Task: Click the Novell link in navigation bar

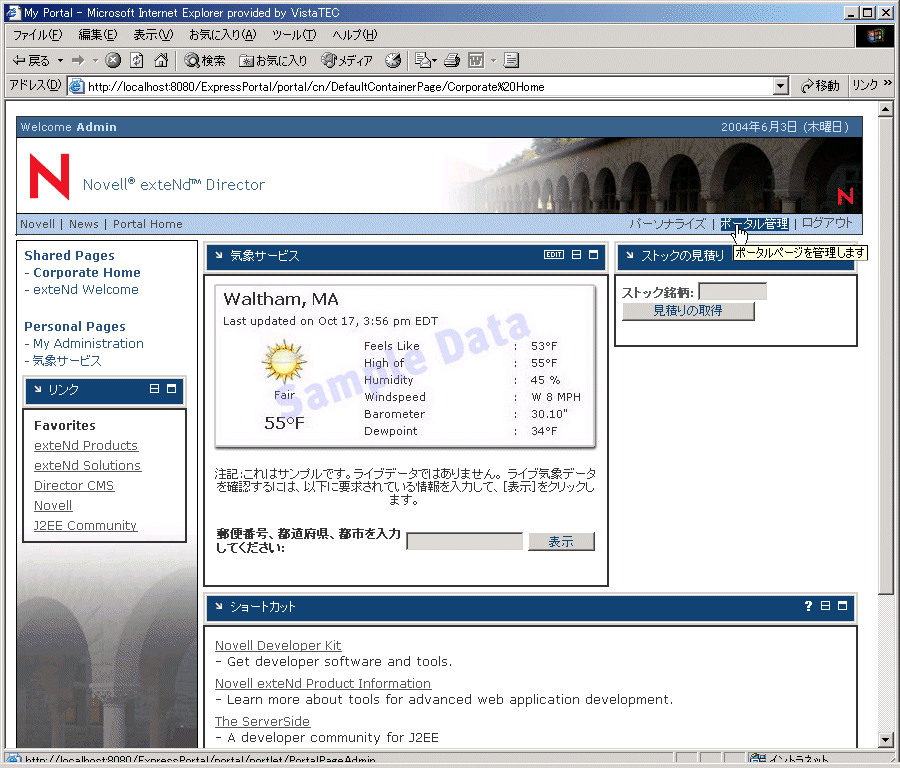Action: 37,224
